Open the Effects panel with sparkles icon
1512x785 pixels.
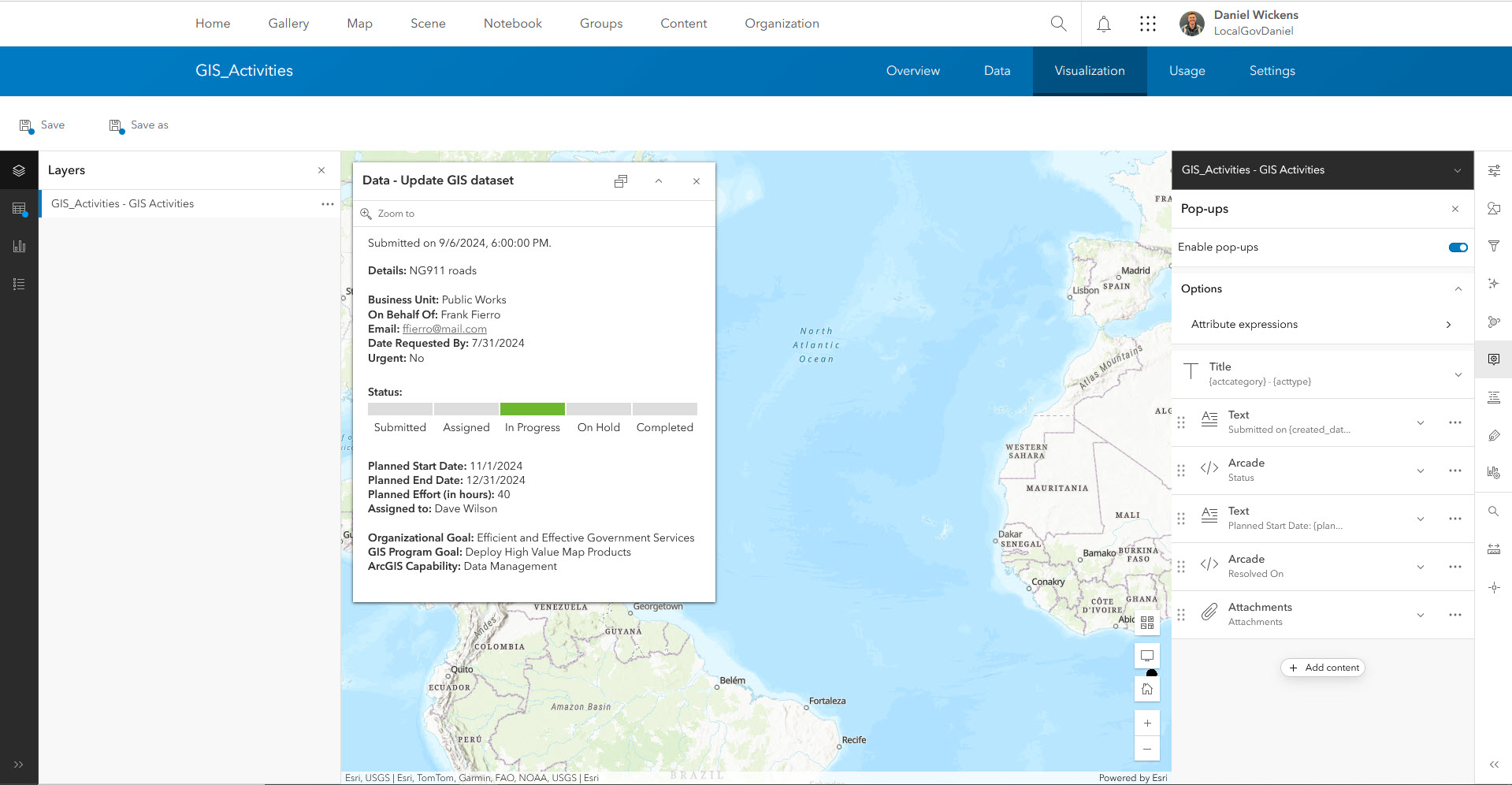pos(1494,283)
